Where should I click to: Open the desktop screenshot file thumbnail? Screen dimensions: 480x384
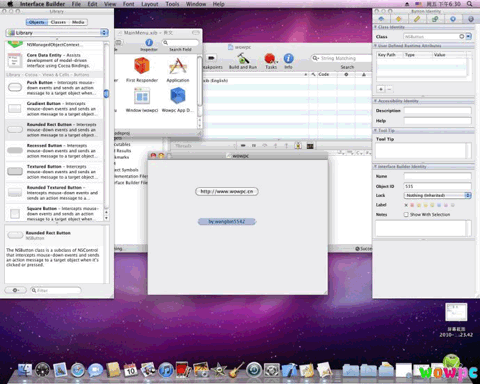tap(456, 312)
